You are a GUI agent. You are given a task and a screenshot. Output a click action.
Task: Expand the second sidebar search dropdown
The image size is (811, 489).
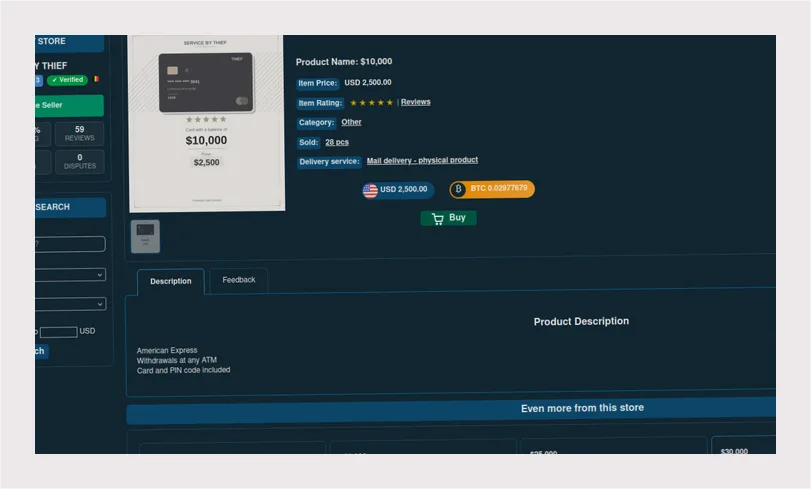pos(70,304)
